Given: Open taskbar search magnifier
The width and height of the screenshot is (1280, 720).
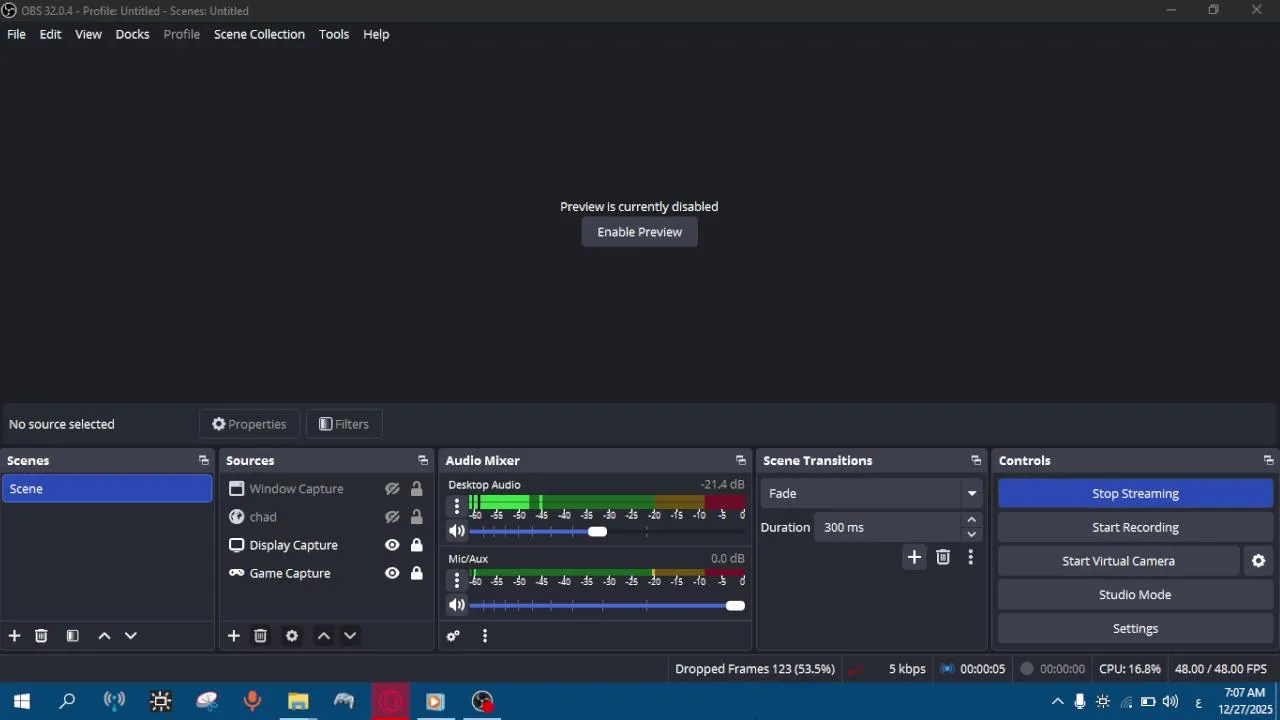Looking at the screenshot, I should coord(67,702).
